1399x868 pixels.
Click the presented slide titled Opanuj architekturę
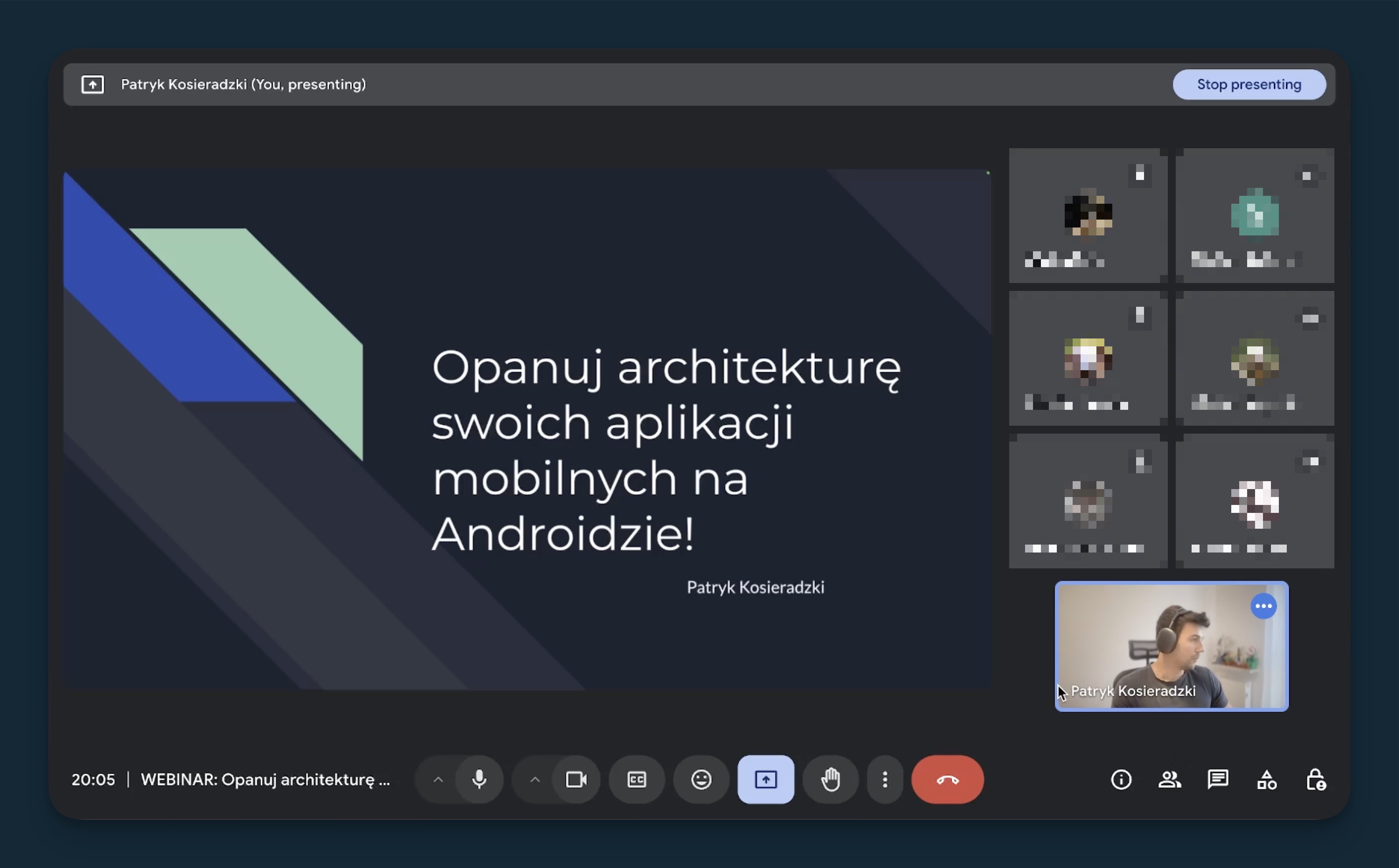point(527,429)
